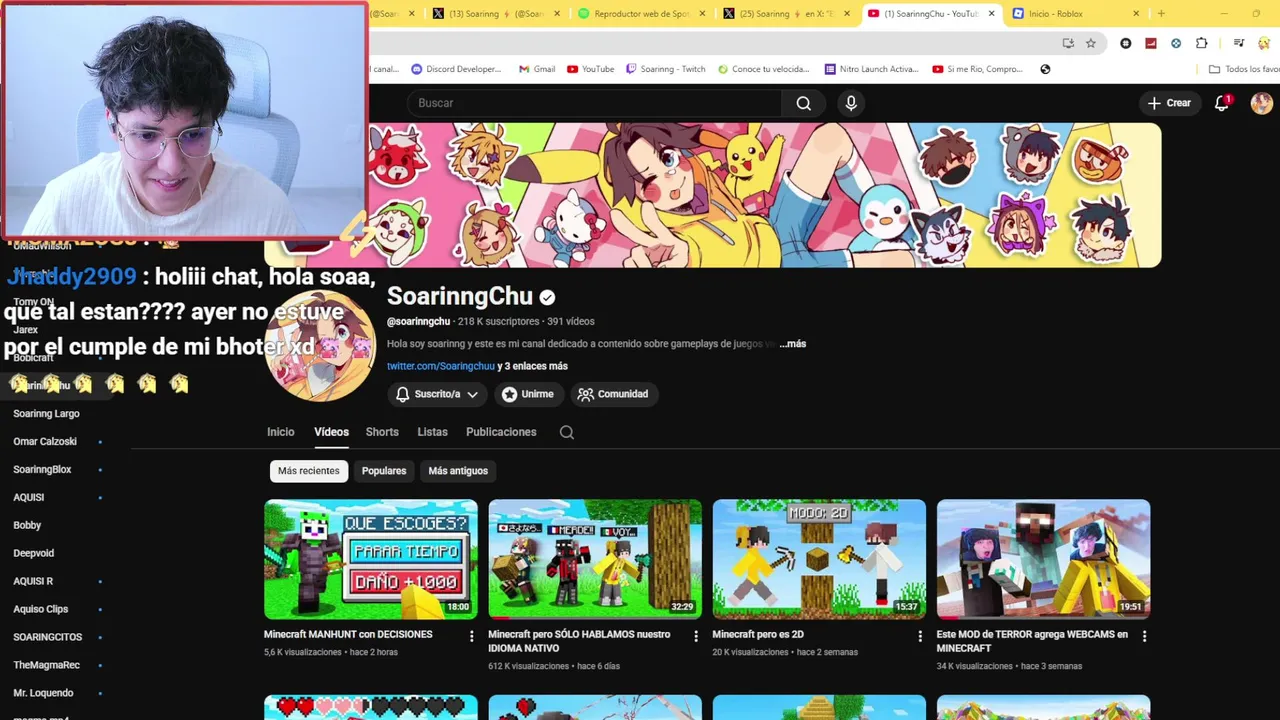
Task: Click the globe bookmark icon
Action: 1045,69
